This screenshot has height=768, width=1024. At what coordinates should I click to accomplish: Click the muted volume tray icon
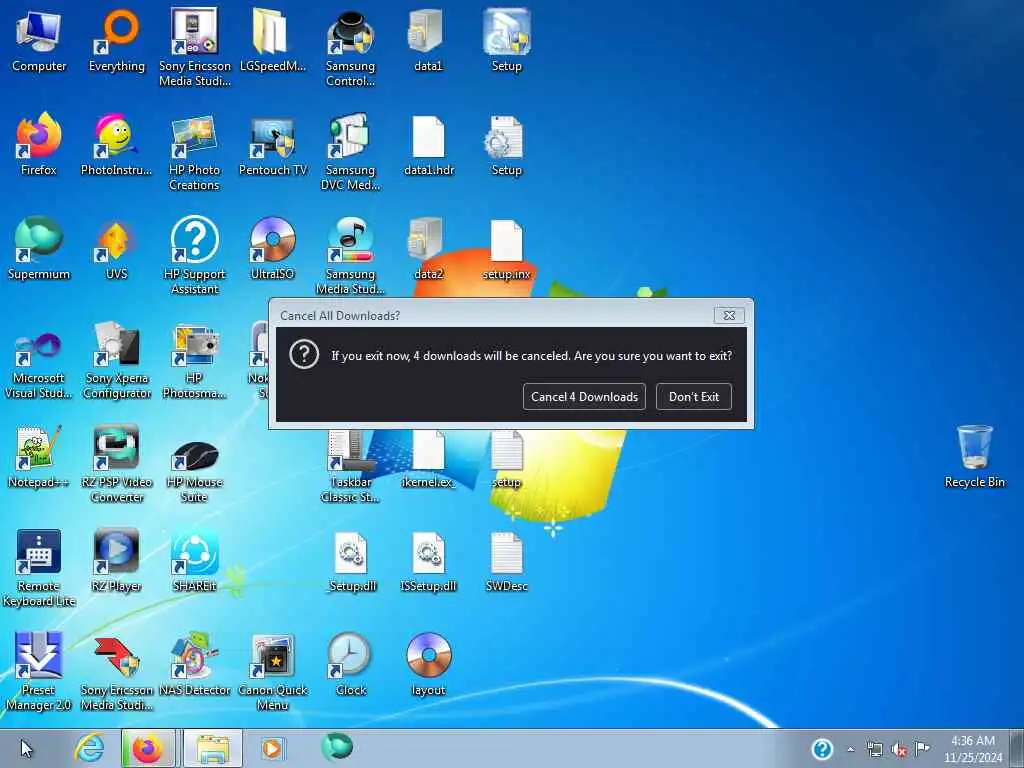pyautogui.click(x=899, y=749)
